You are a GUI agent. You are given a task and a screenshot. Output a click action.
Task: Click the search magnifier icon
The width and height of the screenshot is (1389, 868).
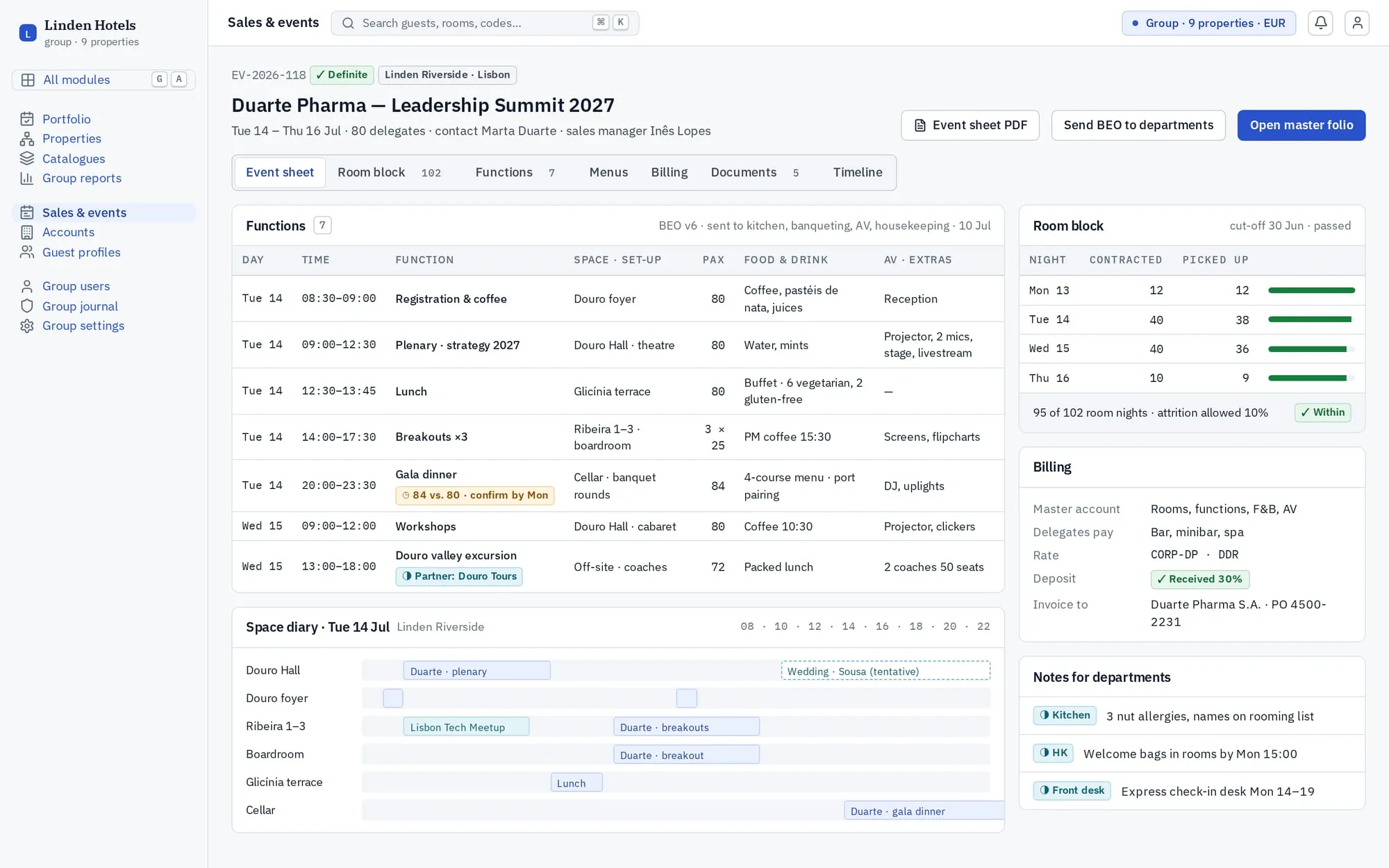point(348,23)
